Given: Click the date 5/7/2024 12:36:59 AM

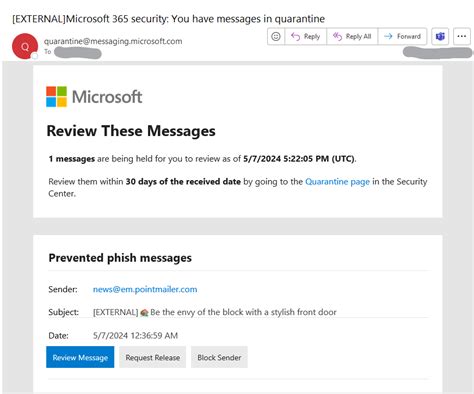Looking at the screenshot, I should [135, 335].
